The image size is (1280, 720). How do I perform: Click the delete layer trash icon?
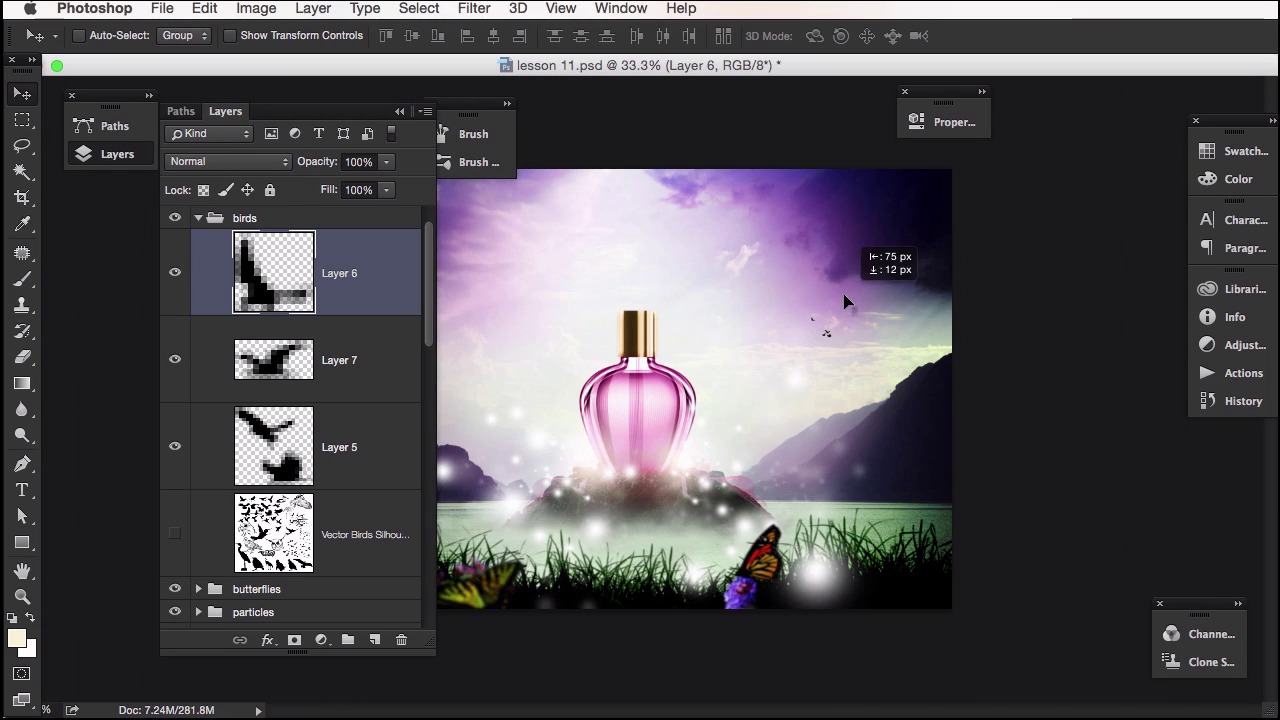(x=401, y=640)
